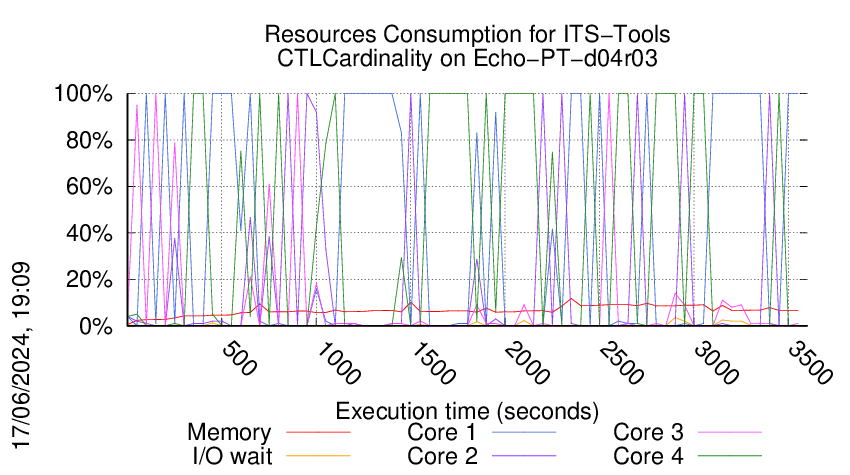Click the I/O wait legend label
Screen dimensions: 850x475
tap(232, 456)
